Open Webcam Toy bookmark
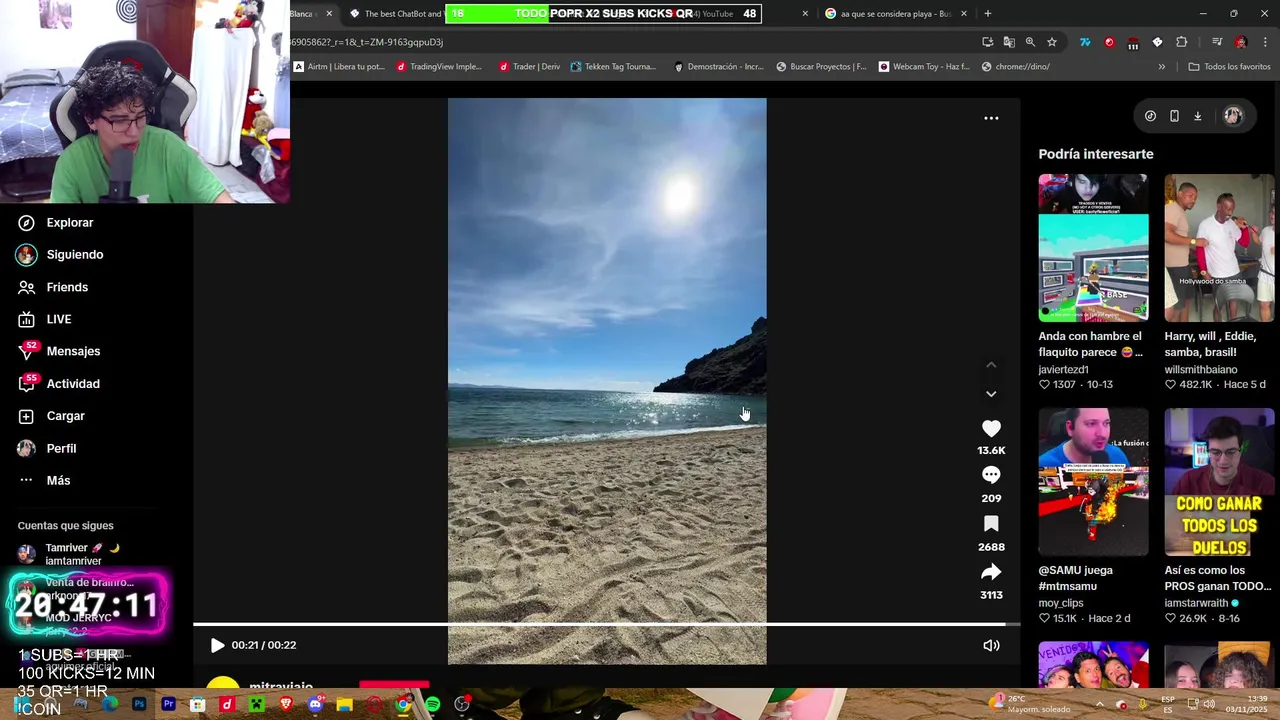The image size is (1280, 720). click(x=924, y=67)
